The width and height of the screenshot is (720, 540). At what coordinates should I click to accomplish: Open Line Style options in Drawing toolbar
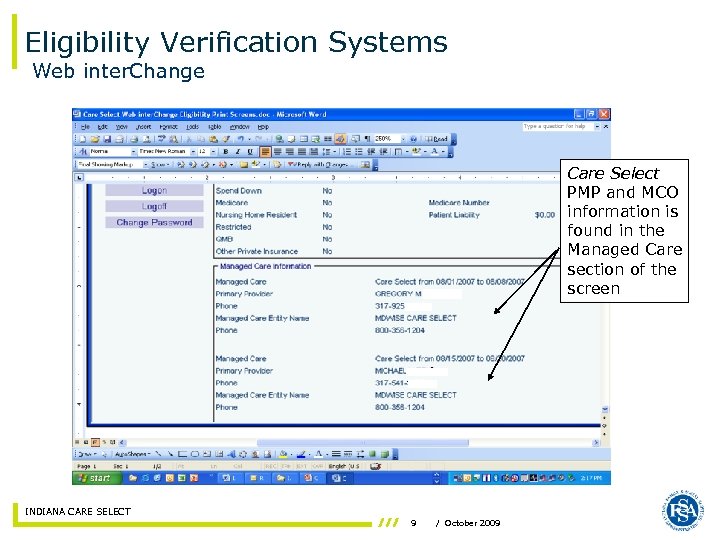336,455
